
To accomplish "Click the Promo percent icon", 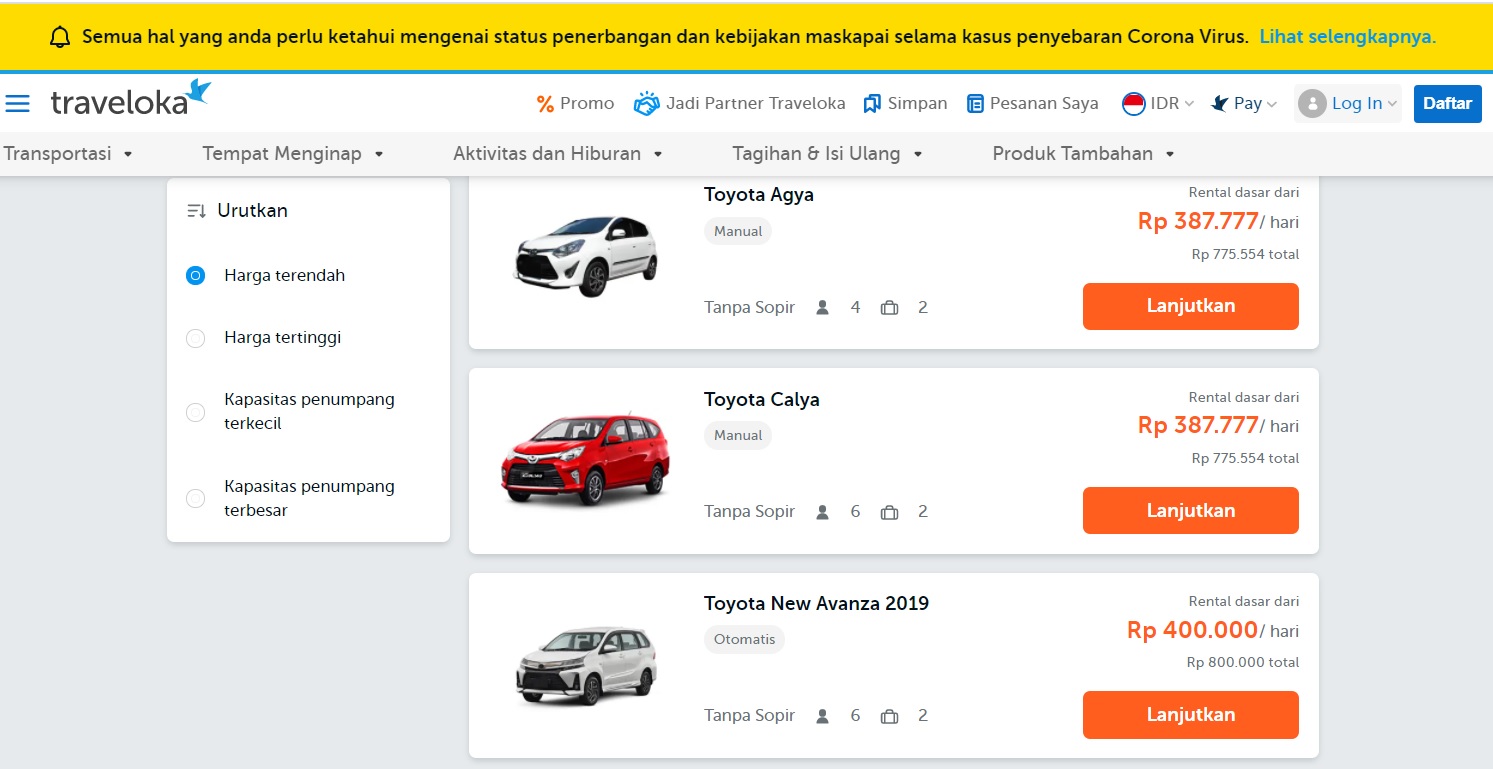I will (x=545, y=104).
